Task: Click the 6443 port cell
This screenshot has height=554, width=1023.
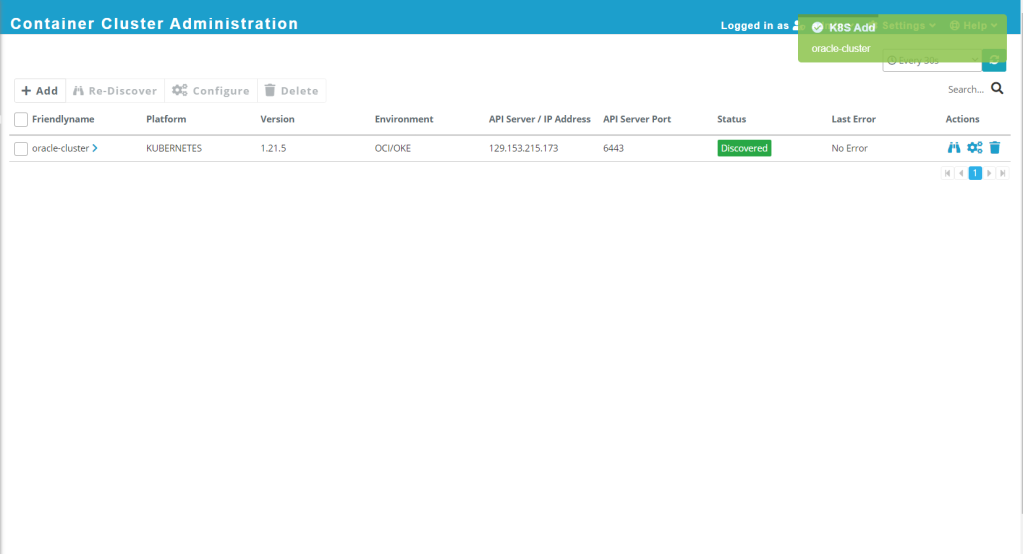Action: tap(613, 148)
